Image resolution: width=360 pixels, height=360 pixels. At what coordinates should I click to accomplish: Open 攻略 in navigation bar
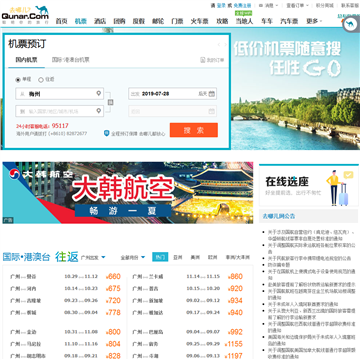click(222, 21)
